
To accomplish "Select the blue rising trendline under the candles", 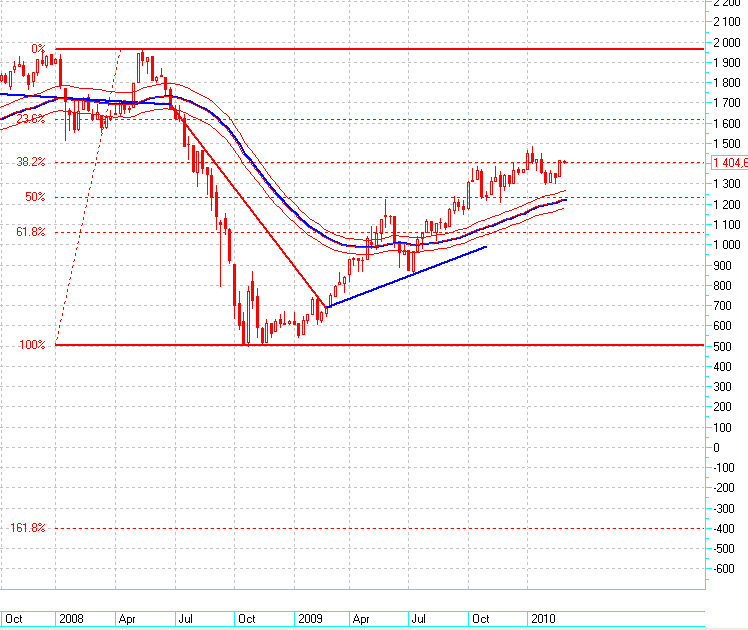I will [406, 277].
